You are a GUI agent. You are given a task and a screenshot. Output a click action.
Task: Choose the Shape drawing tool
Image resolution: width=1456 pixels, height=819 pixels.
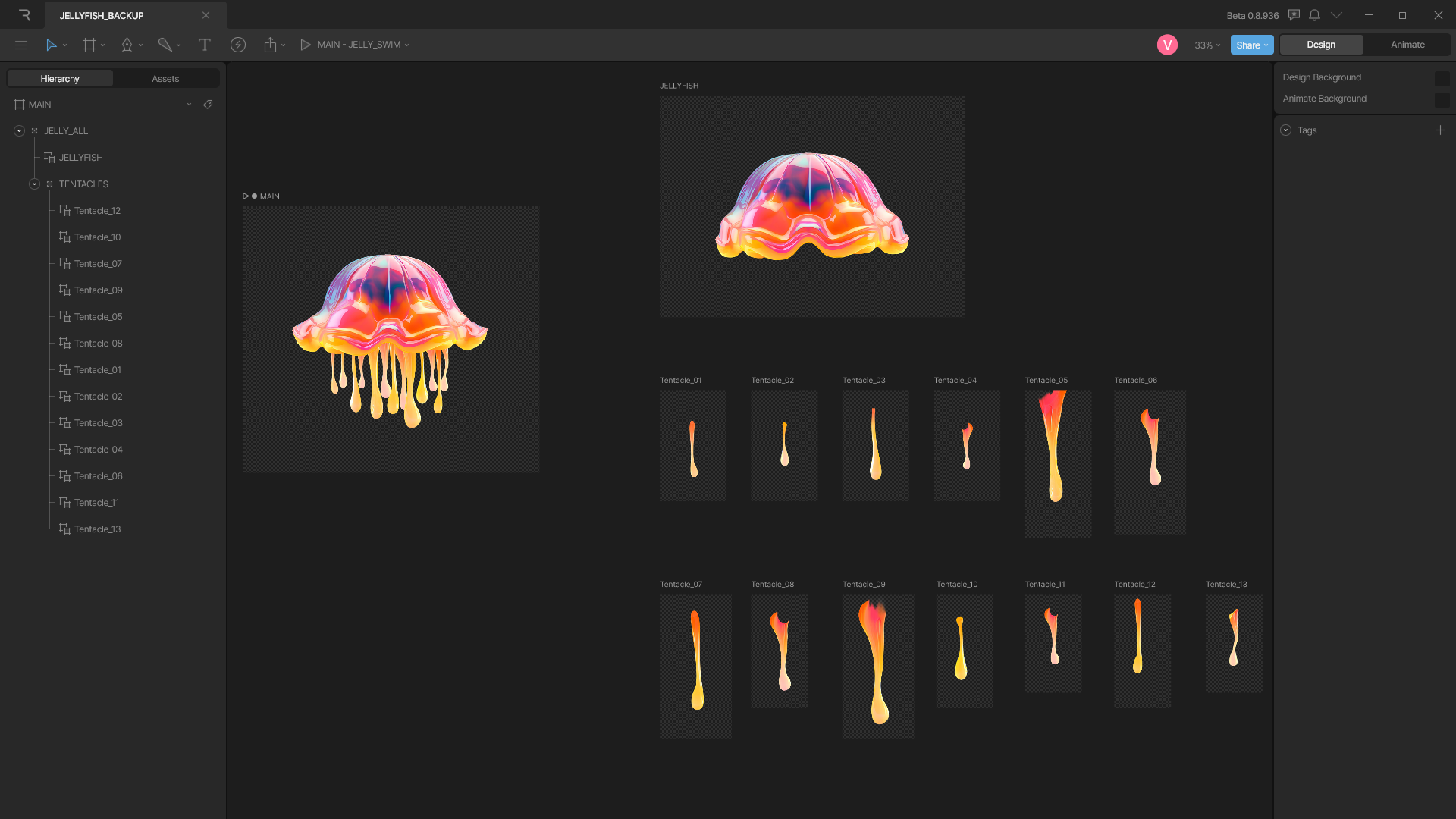[x=165, y=45]
